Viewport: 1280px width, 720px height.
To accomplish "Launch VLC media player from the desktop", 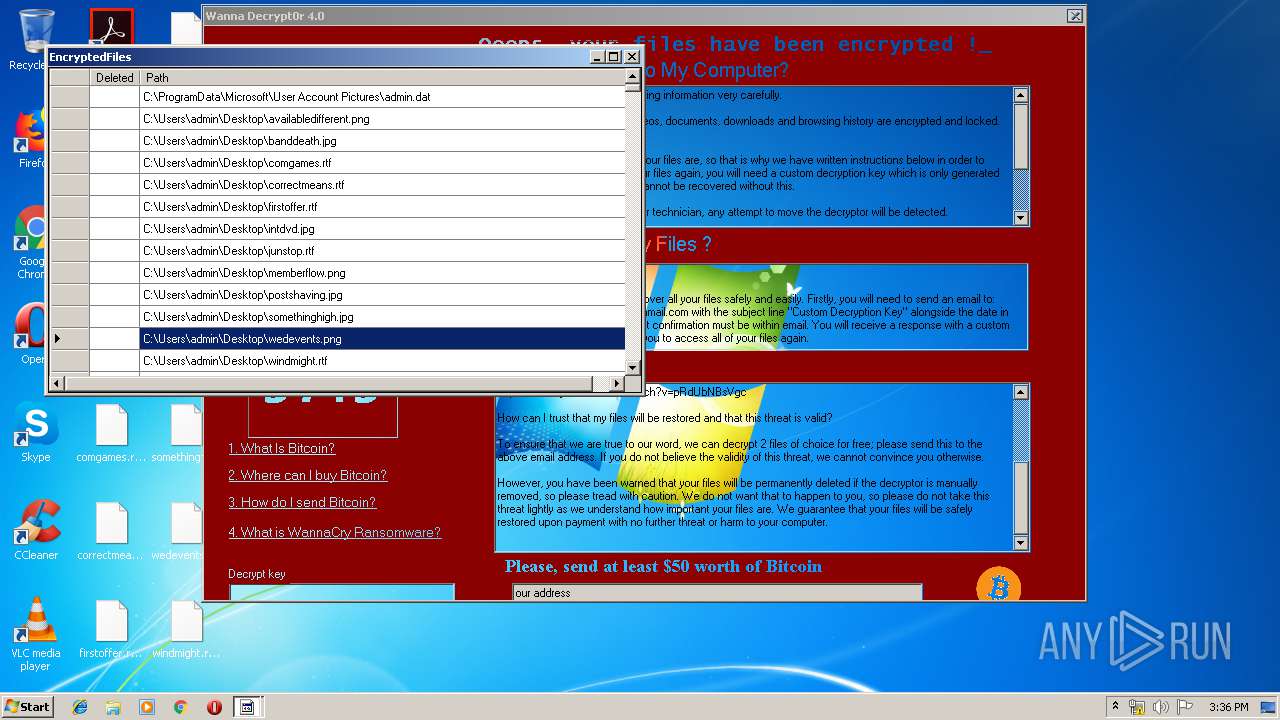I will [x=36, y=634].
